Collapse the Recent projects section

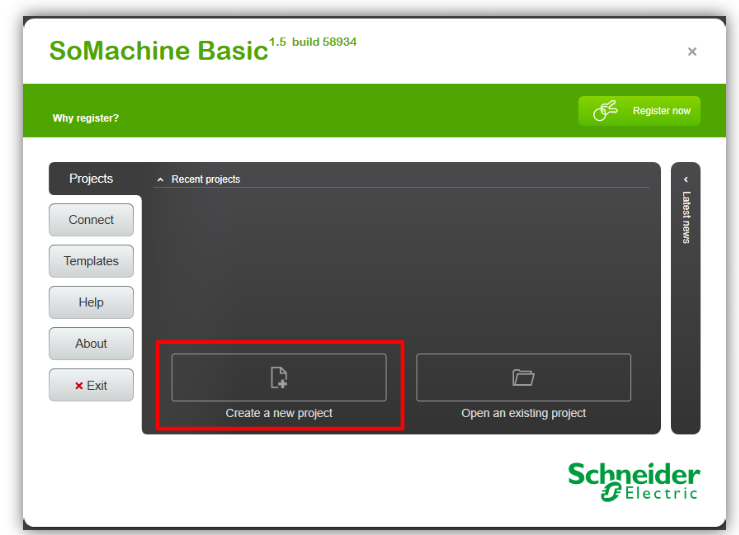pyautogui.click(x=160, y=180)
